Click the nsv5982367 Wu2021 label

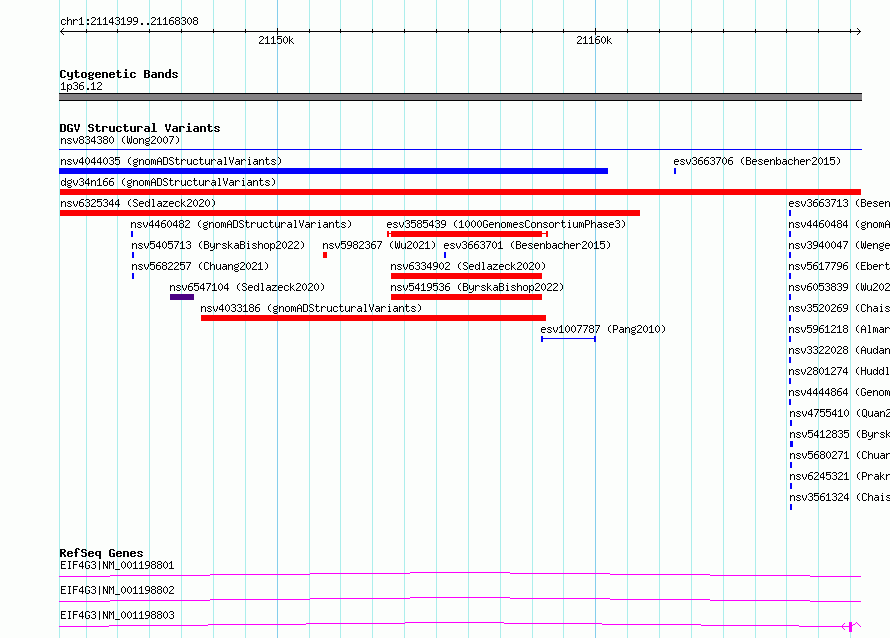pyautogui.click(x=379, y=245)
